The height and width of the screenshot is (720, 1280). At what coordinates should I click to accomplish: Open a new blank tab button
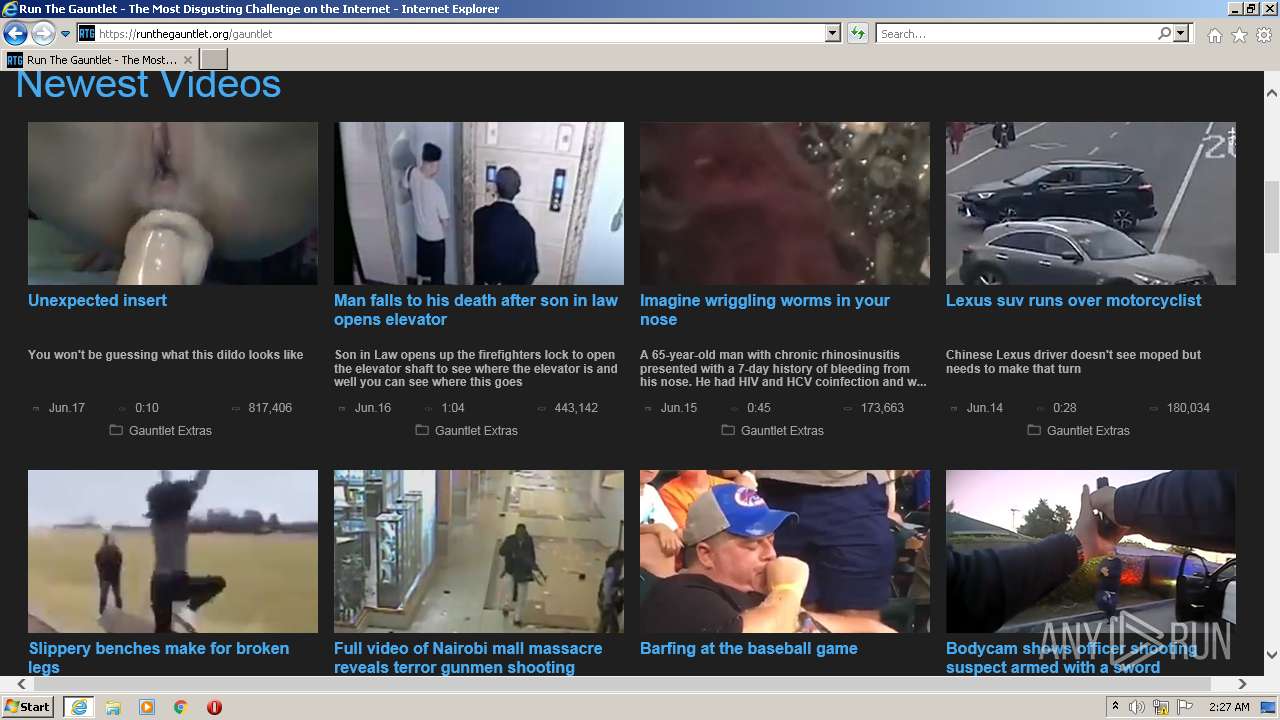pyautogui.click(x=213, y=60)
